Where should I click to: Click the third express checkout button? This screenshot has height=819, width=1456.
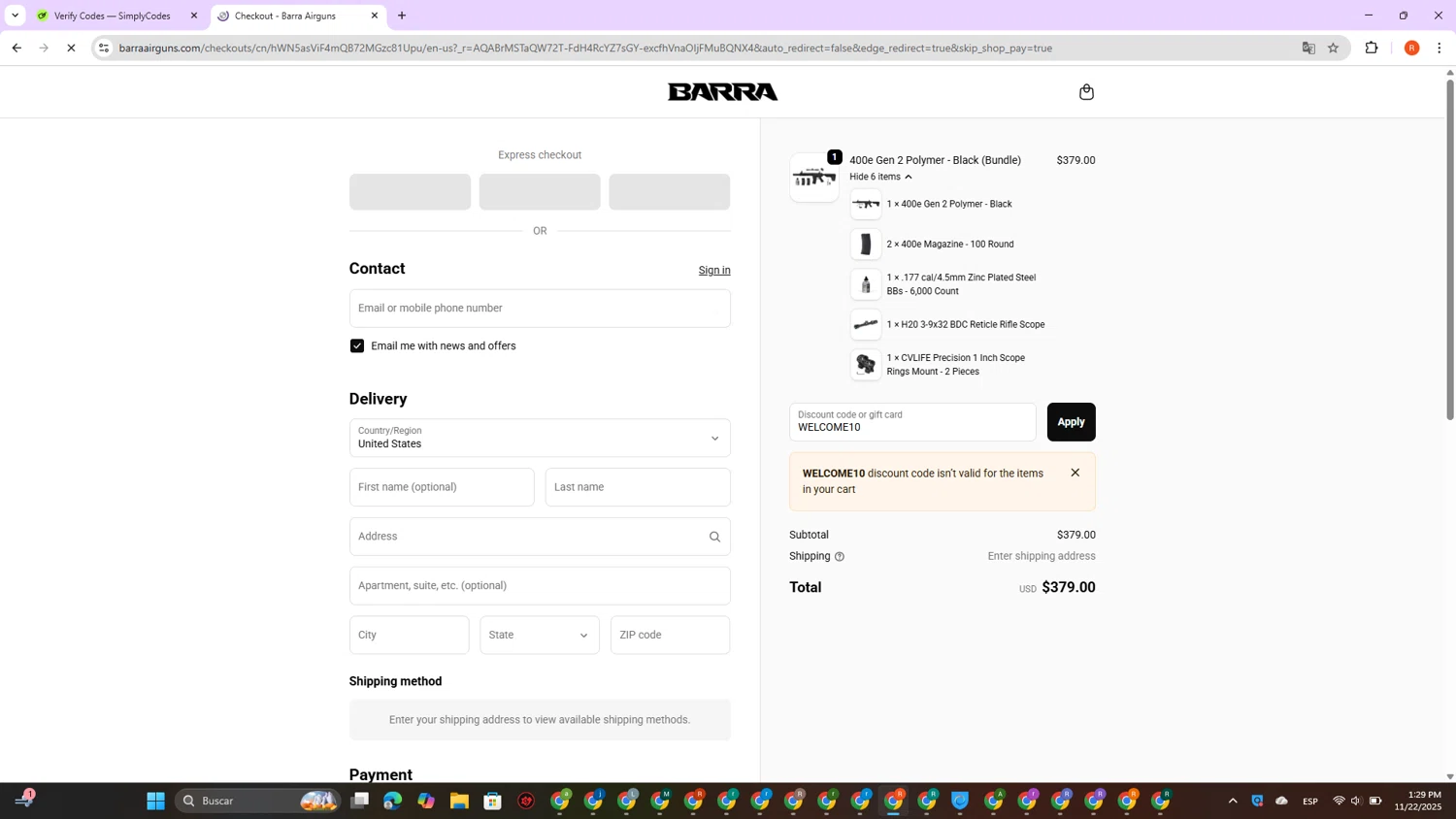pos(670,192)
